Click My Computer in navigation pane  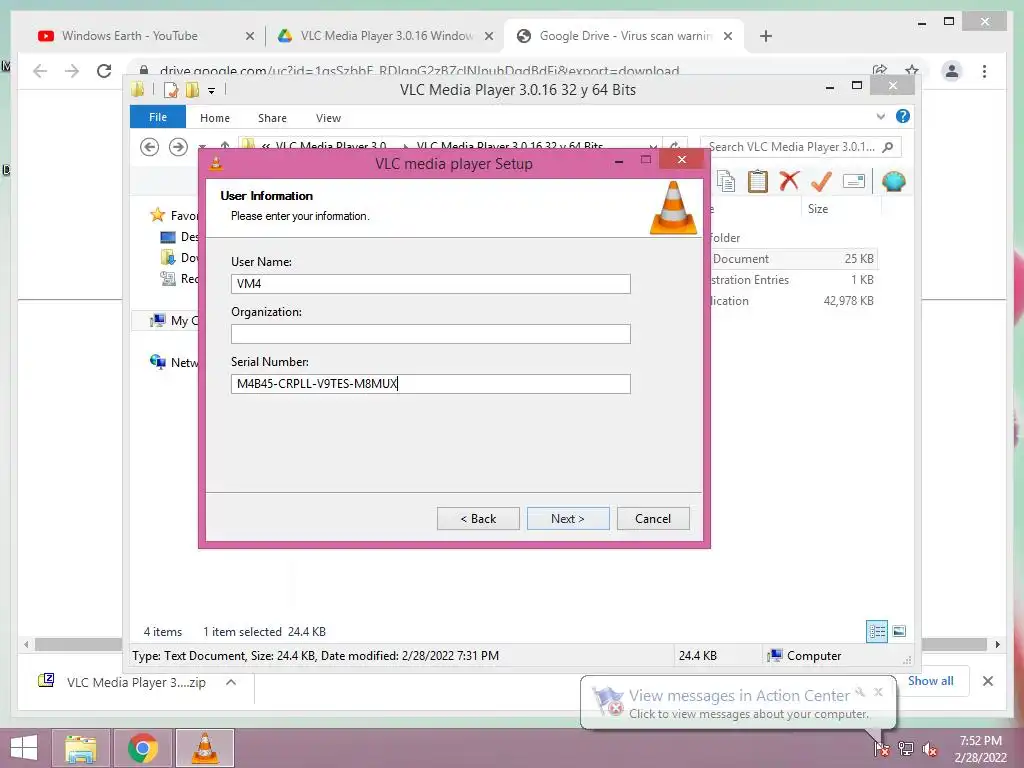174,321
